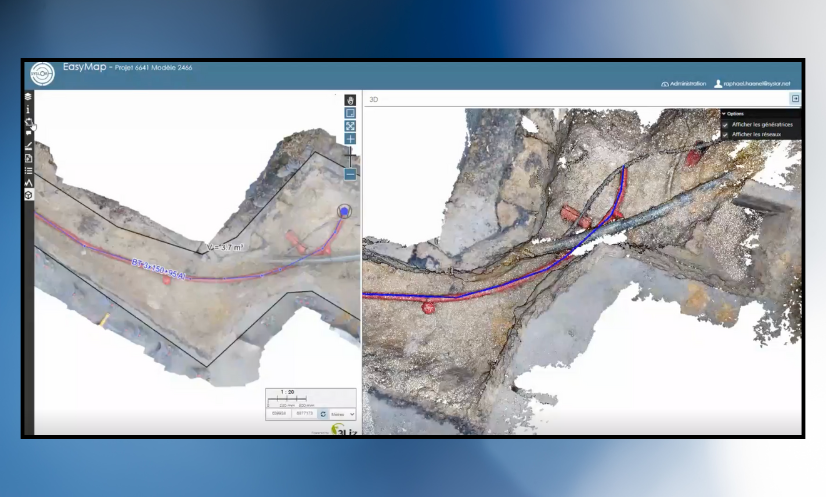Click the zoom slider bar on map

click(x=351, y=156)
